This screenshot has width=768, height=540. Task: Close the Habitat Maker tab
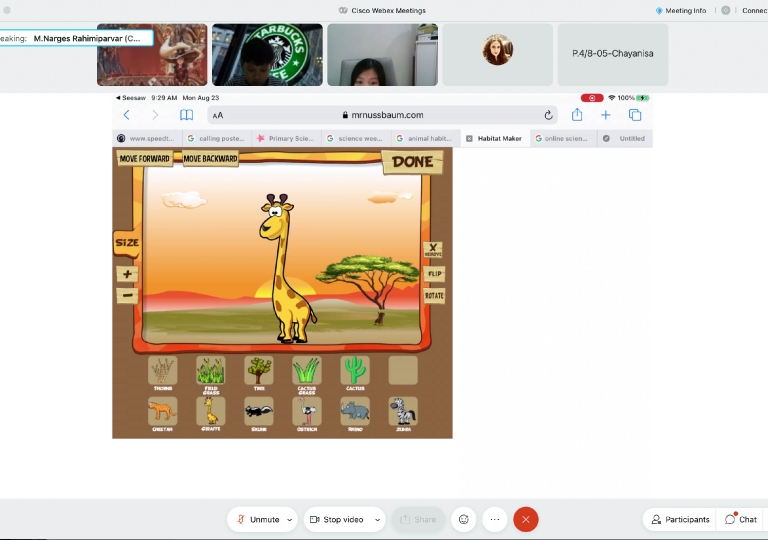469,139
